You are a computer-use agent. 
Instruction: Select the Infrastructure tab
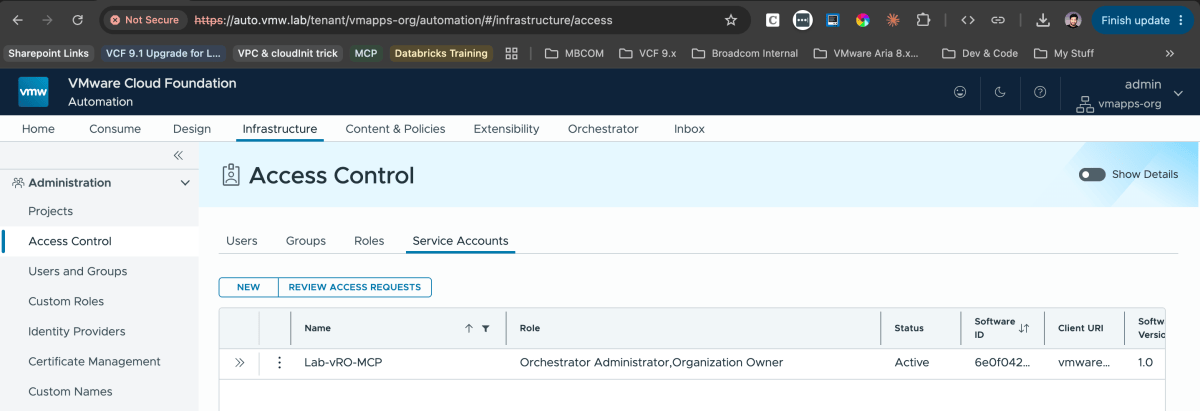click(280, 129)
